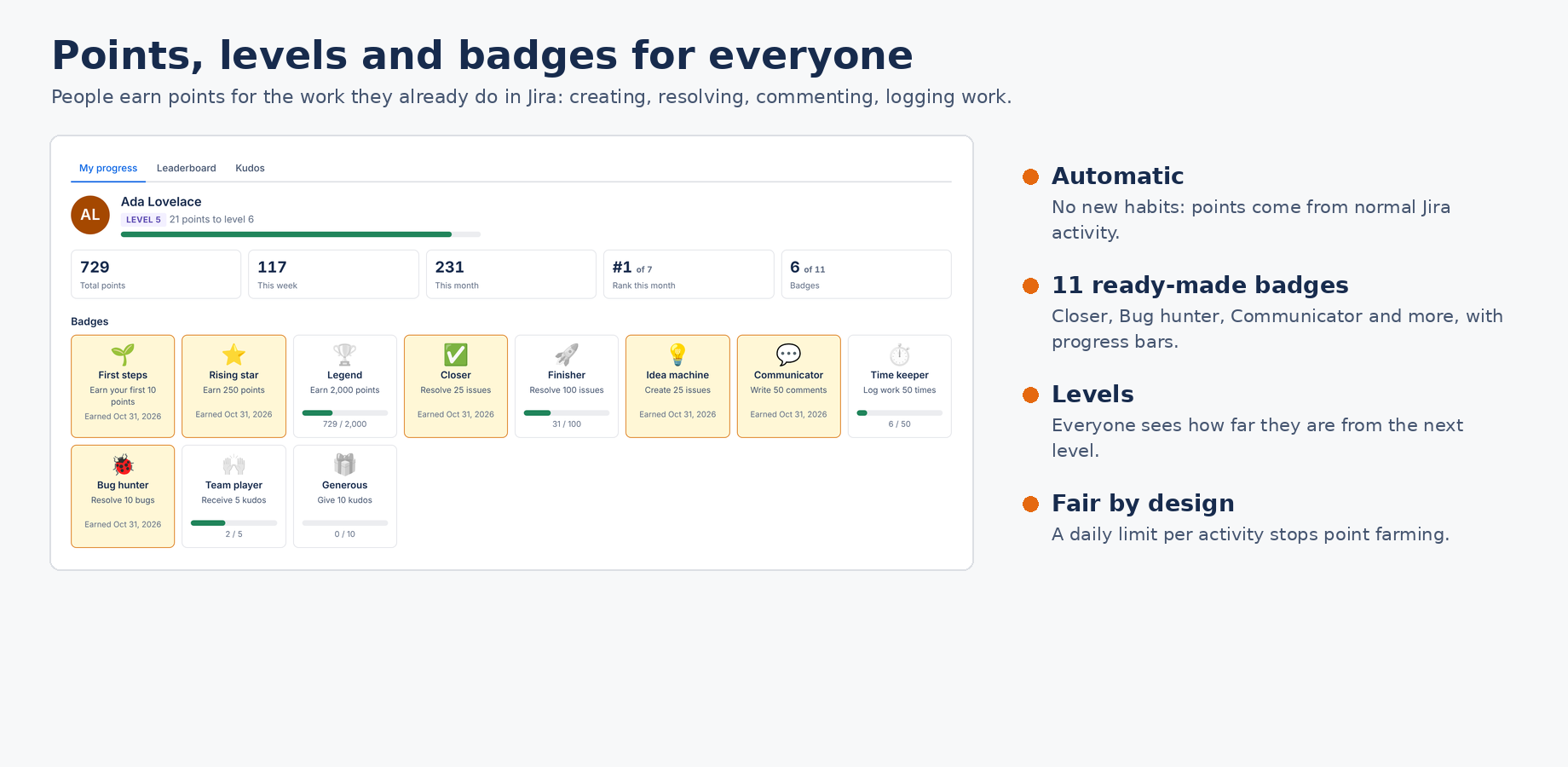This screenshot has height=767, width=1568.
Task: Click the star icon on Rising star
Action: [233, 355]
